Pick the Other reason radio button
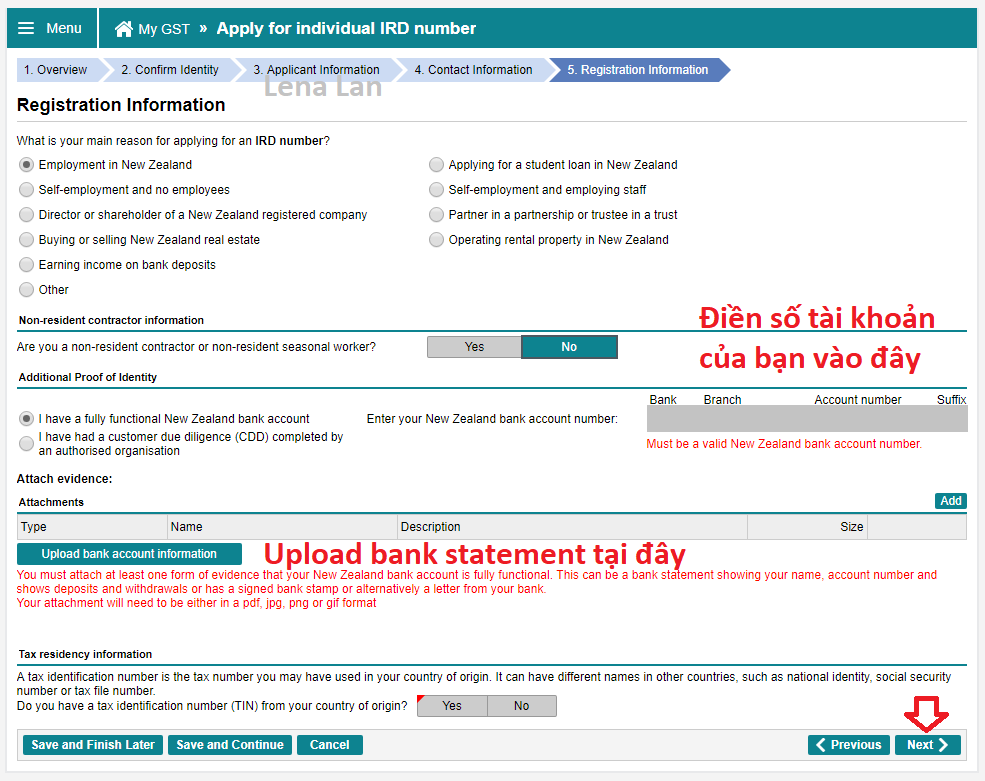Image resolution: width=985 pixels, height=781 pixels. 26,290
